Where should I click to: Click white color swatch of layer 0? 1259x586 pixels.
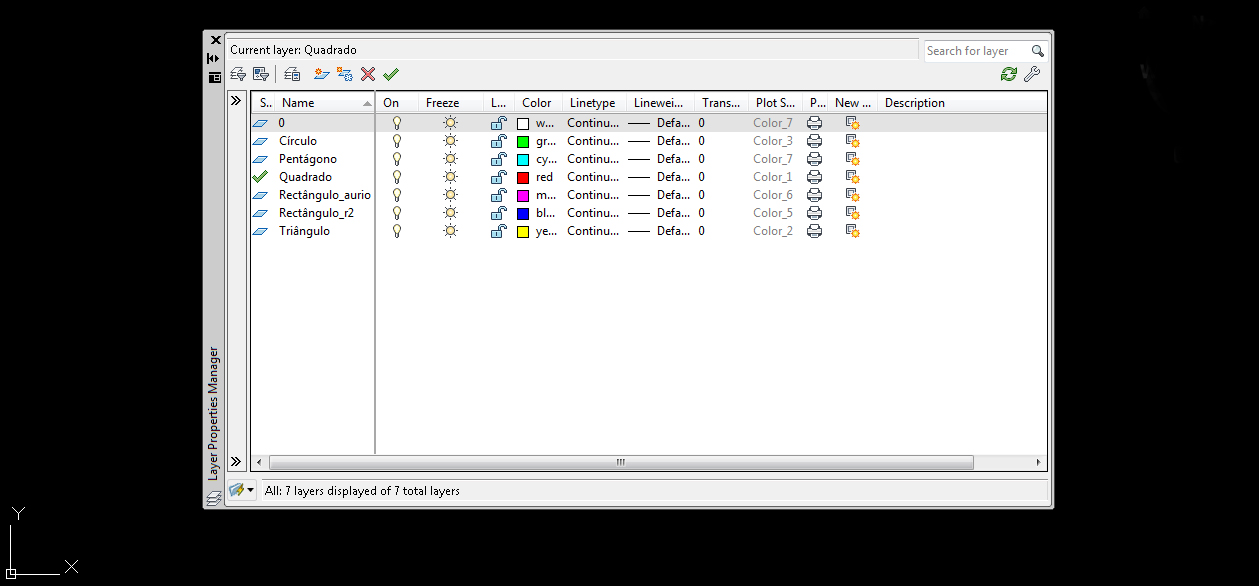point(523,123)
